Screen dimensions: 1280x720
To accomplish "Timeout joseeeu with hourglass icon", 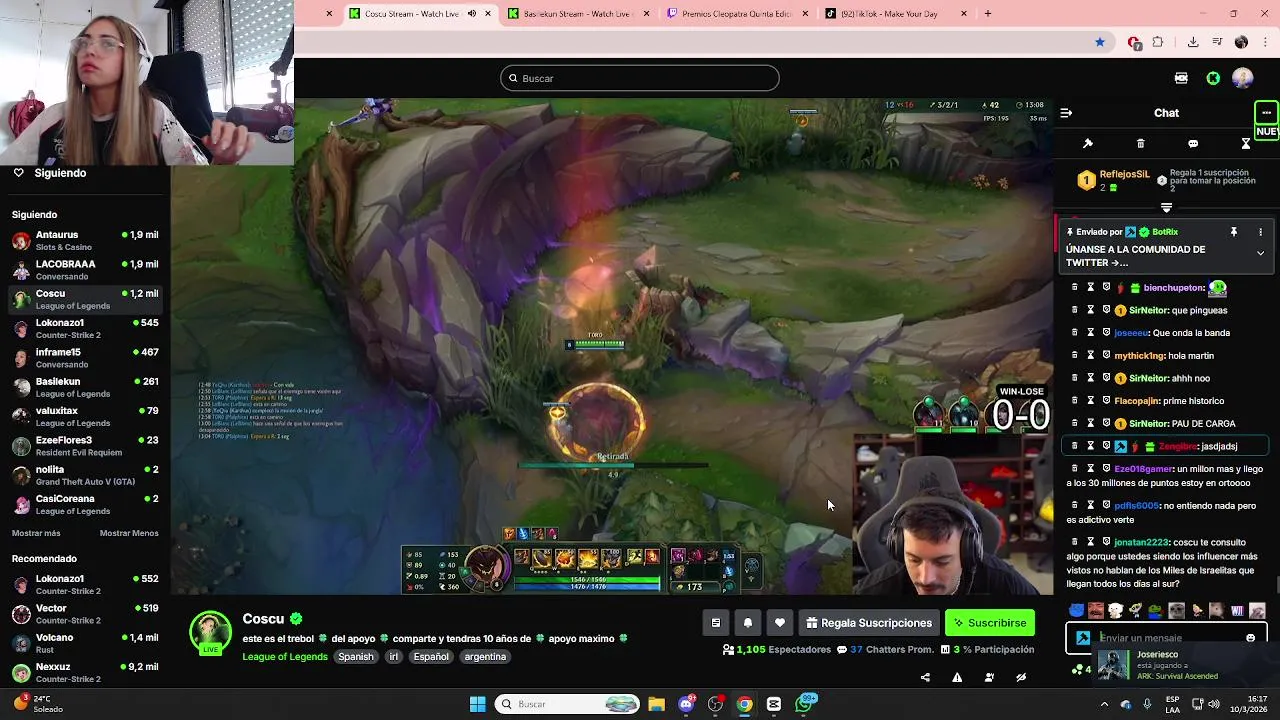I will pos(1091,333).
